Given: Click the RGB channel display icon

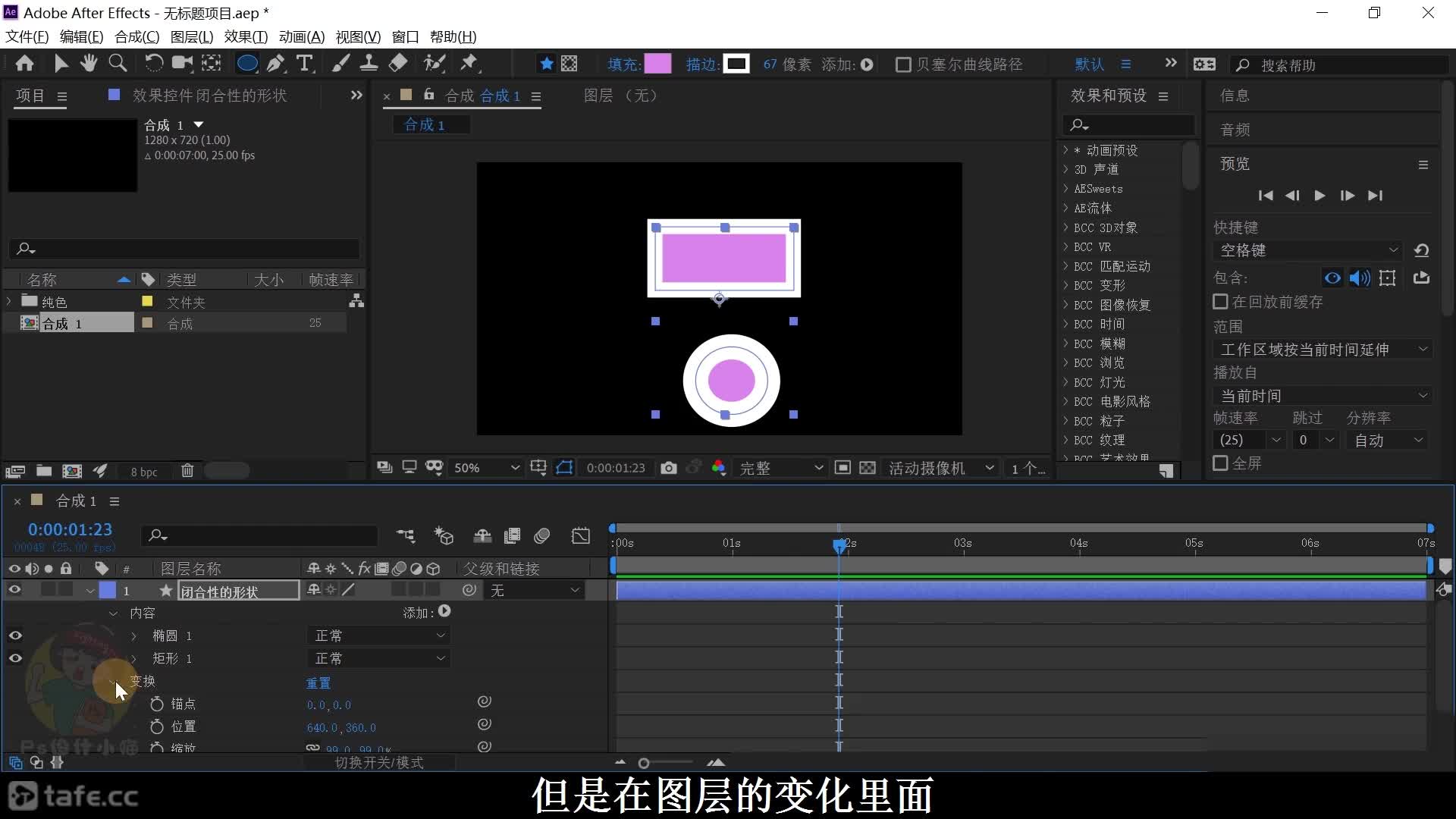Looking at the screenshot, I should click(x=719, y=468).
